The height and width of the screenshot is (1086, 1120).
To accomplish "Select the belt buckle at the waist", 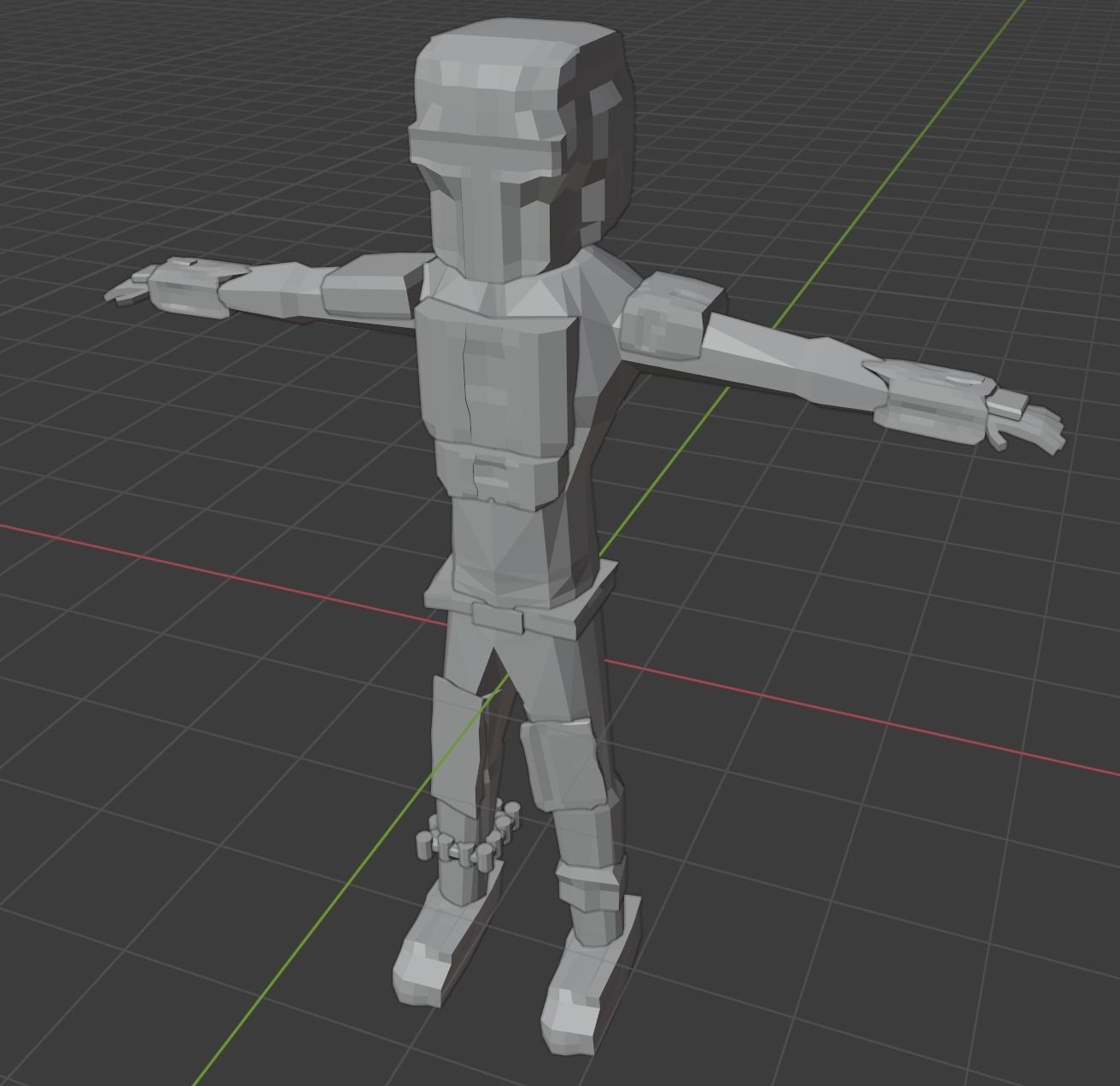I will pos(498,616).
